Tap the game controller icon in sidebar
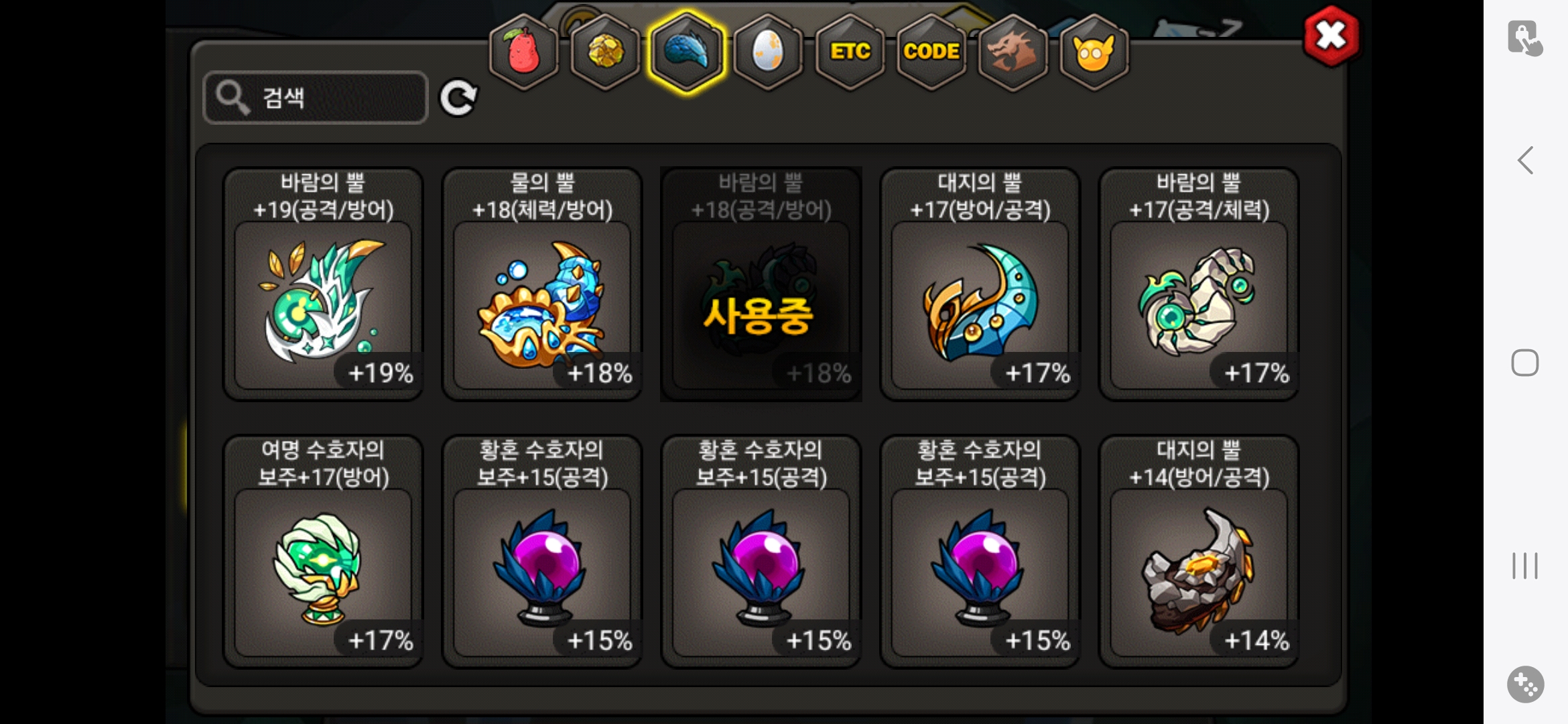Screen dimensions: 1568x724 (1526, 684)
